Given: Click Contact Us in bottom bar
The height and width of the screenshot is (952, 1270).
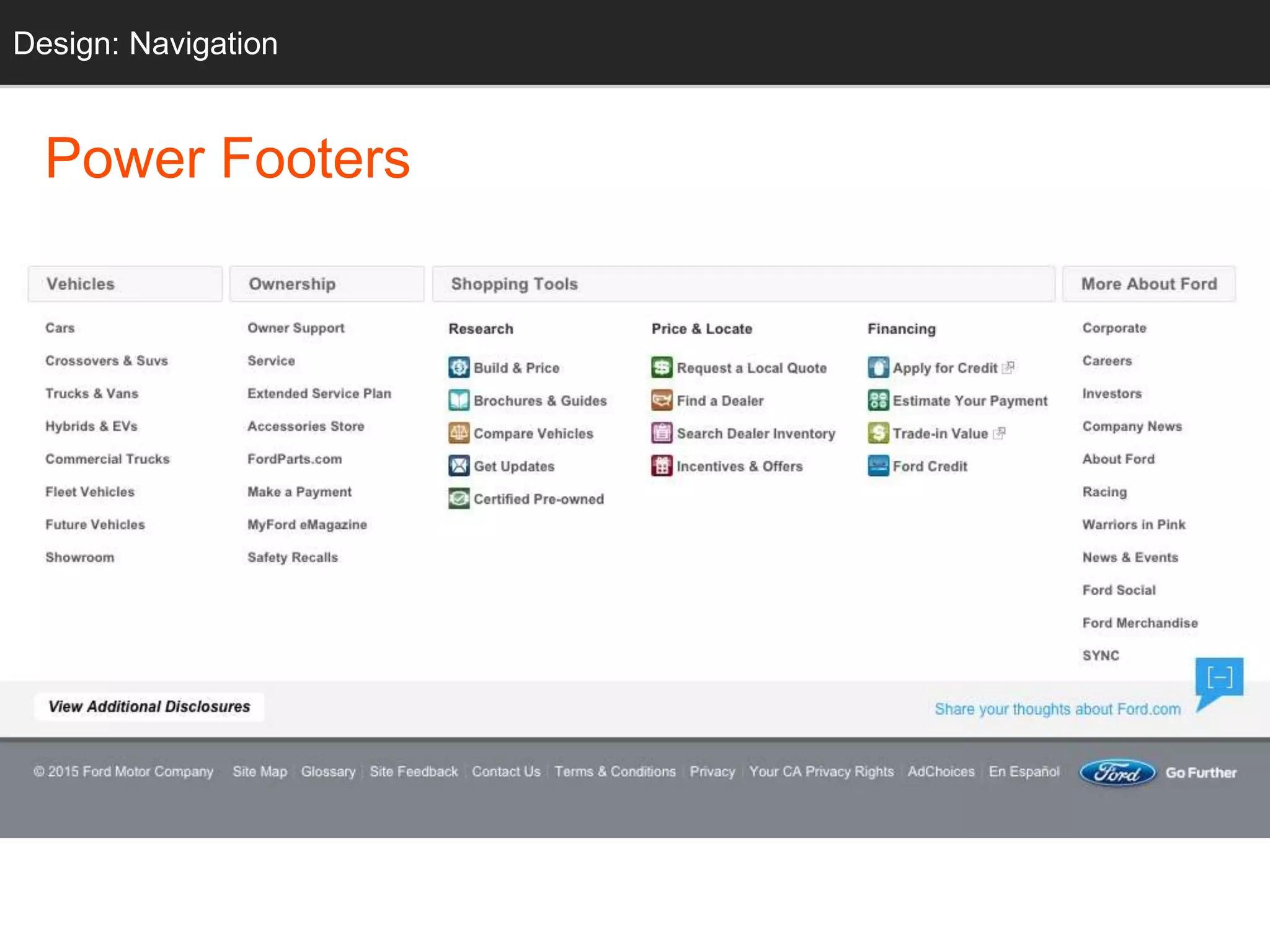Looking at the screenshot, I should point(506,772).
